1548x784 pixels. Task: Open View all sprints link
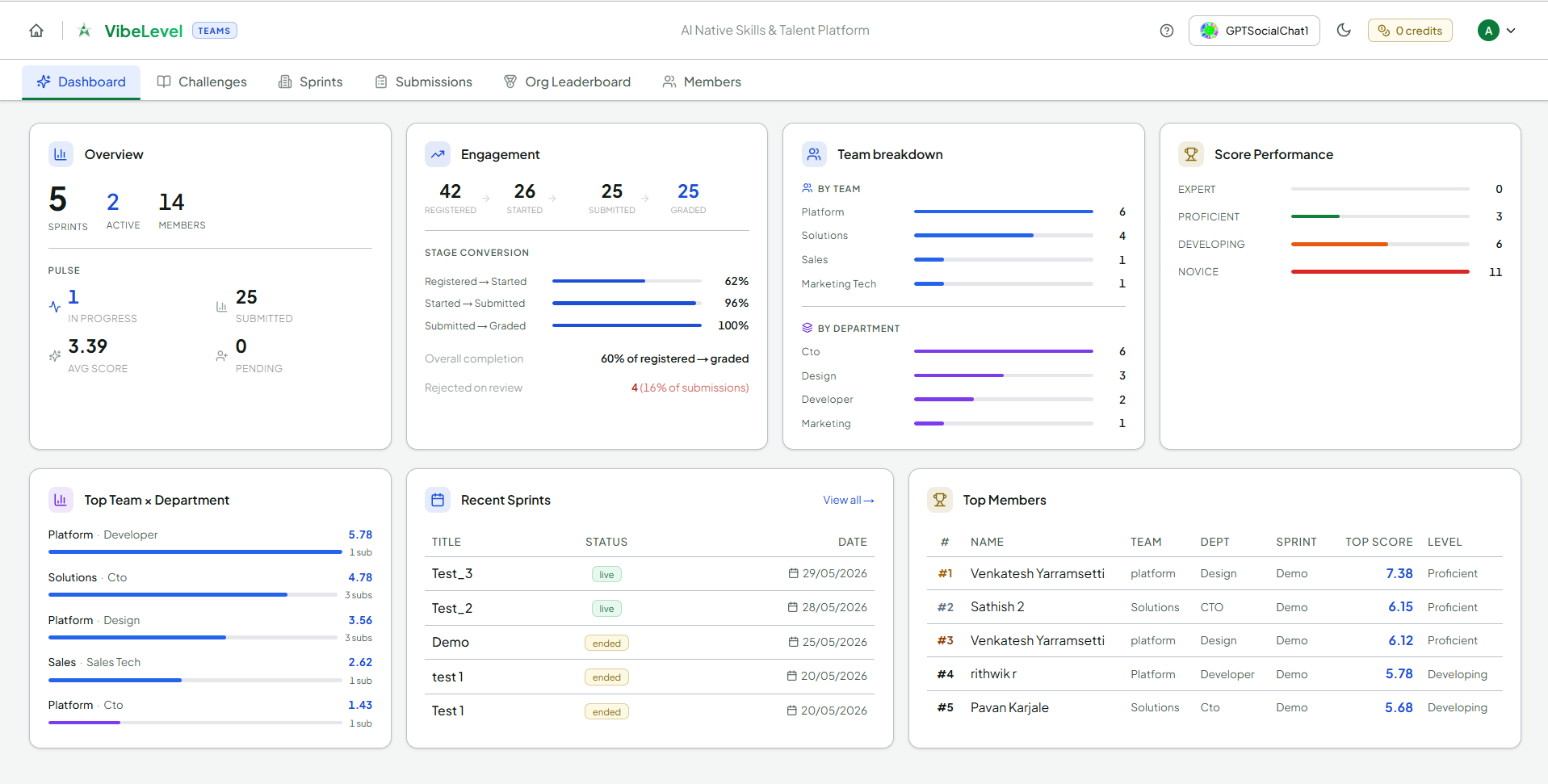point(848,501)
